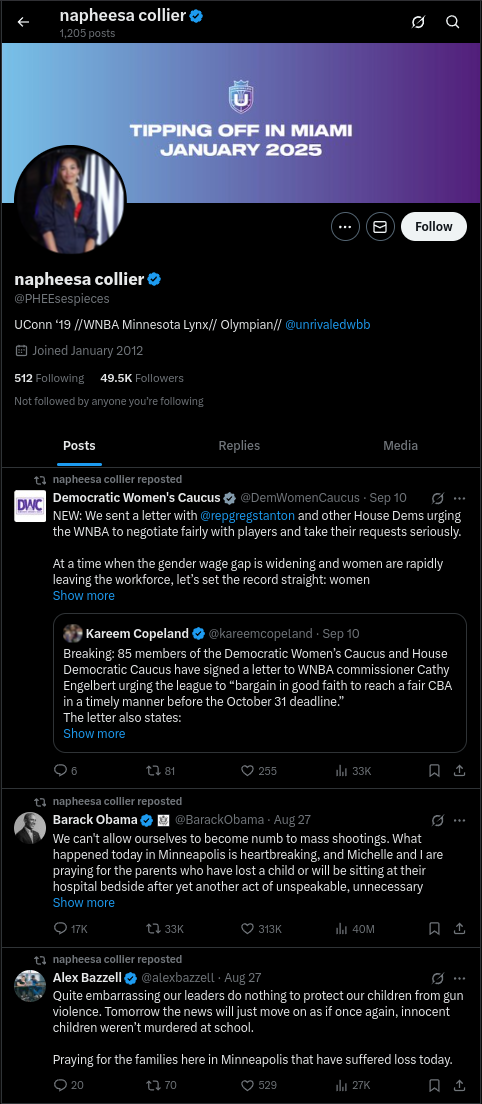Viewport: 482px width, 1104px height.
Task: Follow napheesa collier
Action: click(x=433, y=227)
